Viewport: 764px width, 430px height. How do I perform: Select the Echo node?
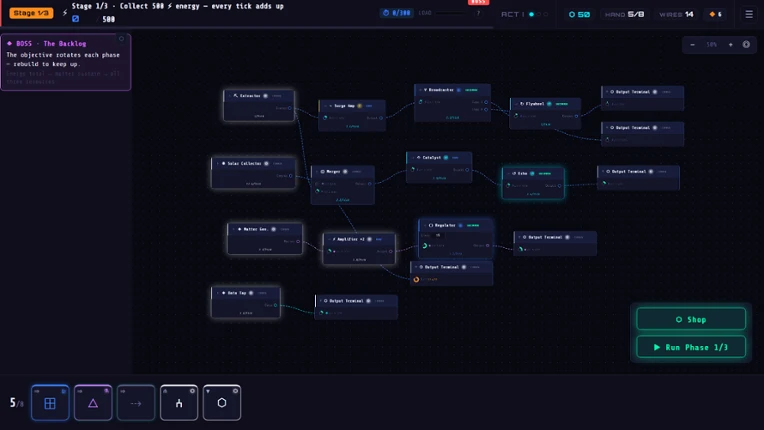click(533, 183)
